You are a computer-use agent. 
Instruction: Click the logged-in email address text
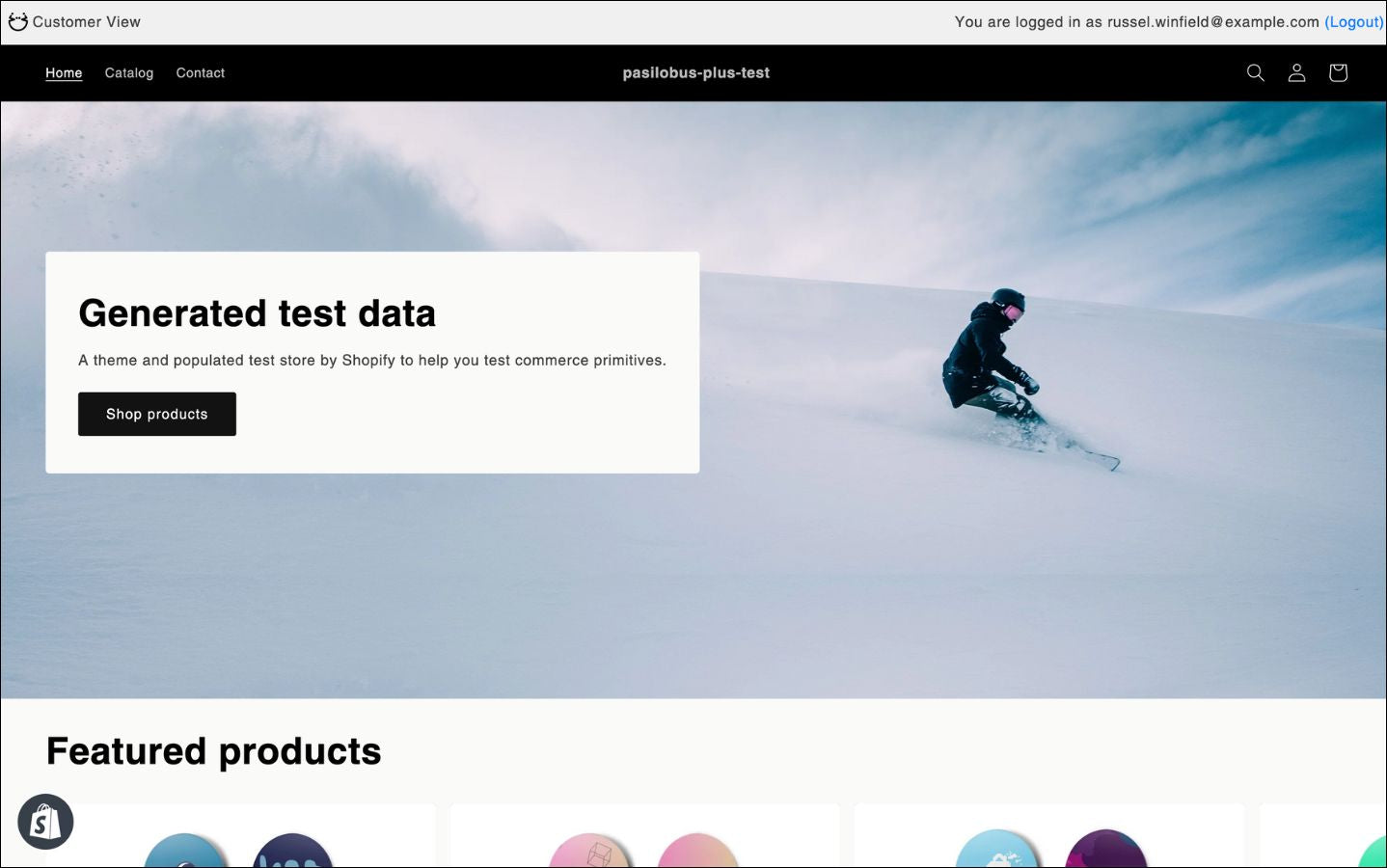(x=1212, y=21)
